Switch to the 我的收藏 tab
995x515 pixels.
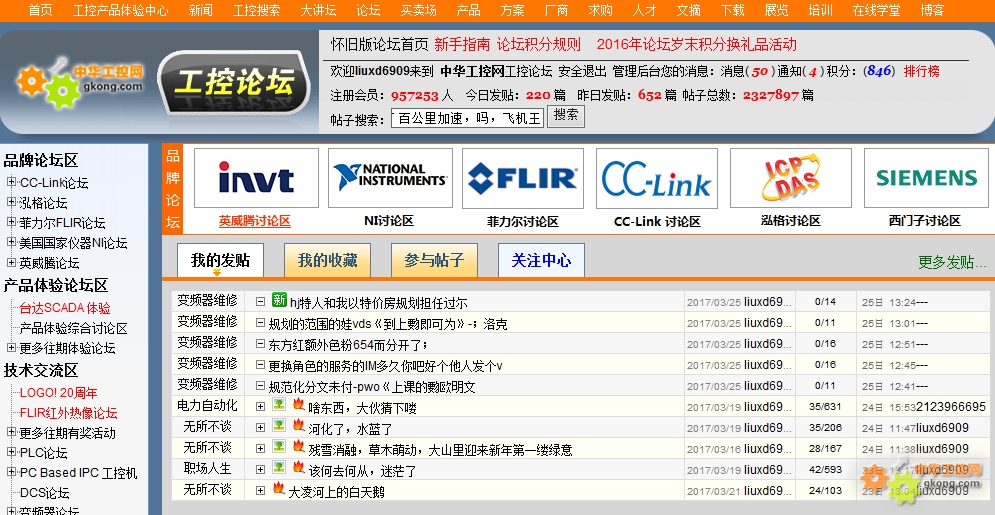click(327, 261)
